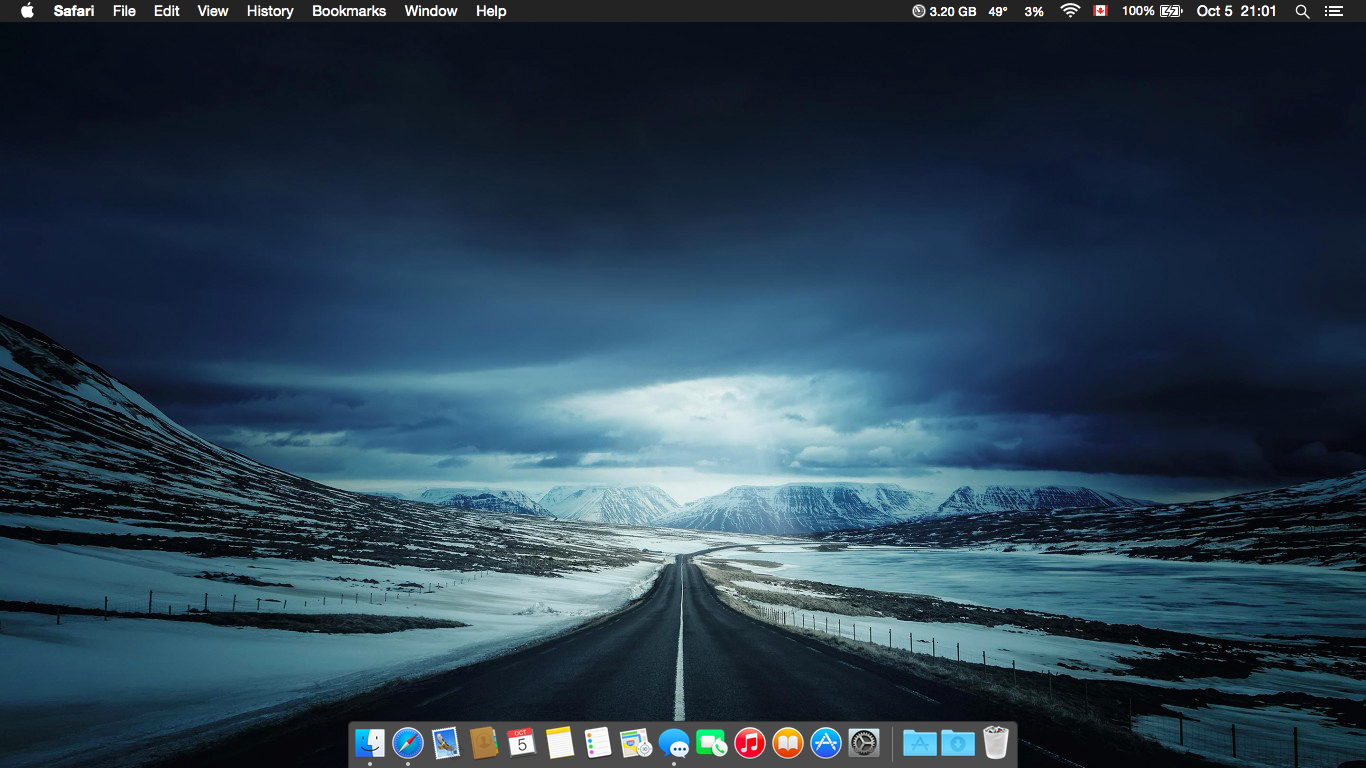Open the App Store from Dock

pyautogui.click(x=826, y=742)
